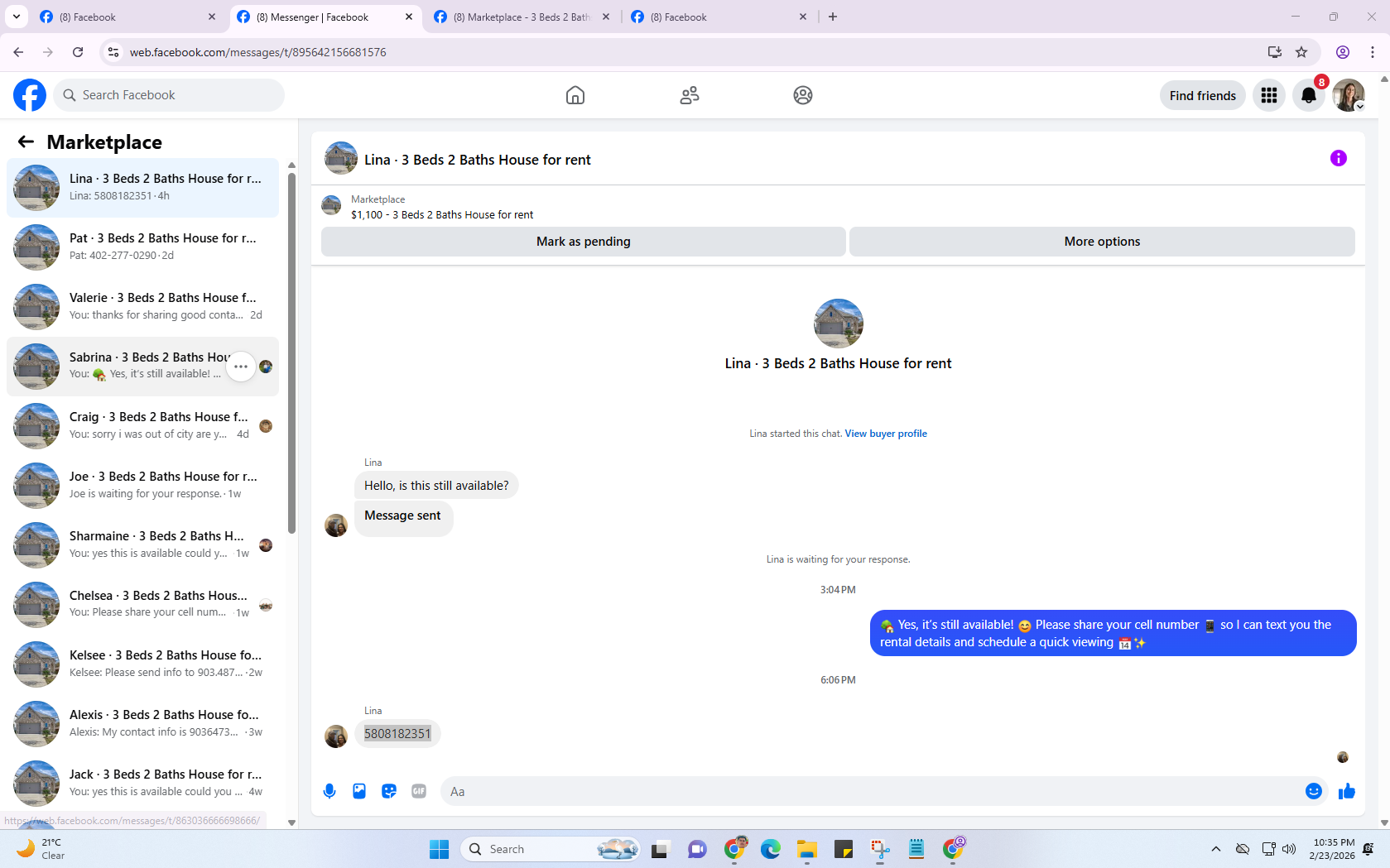Screen dimensions: 1390x868
Task: Attach a photo with the image icon
Action: point(359,791)
